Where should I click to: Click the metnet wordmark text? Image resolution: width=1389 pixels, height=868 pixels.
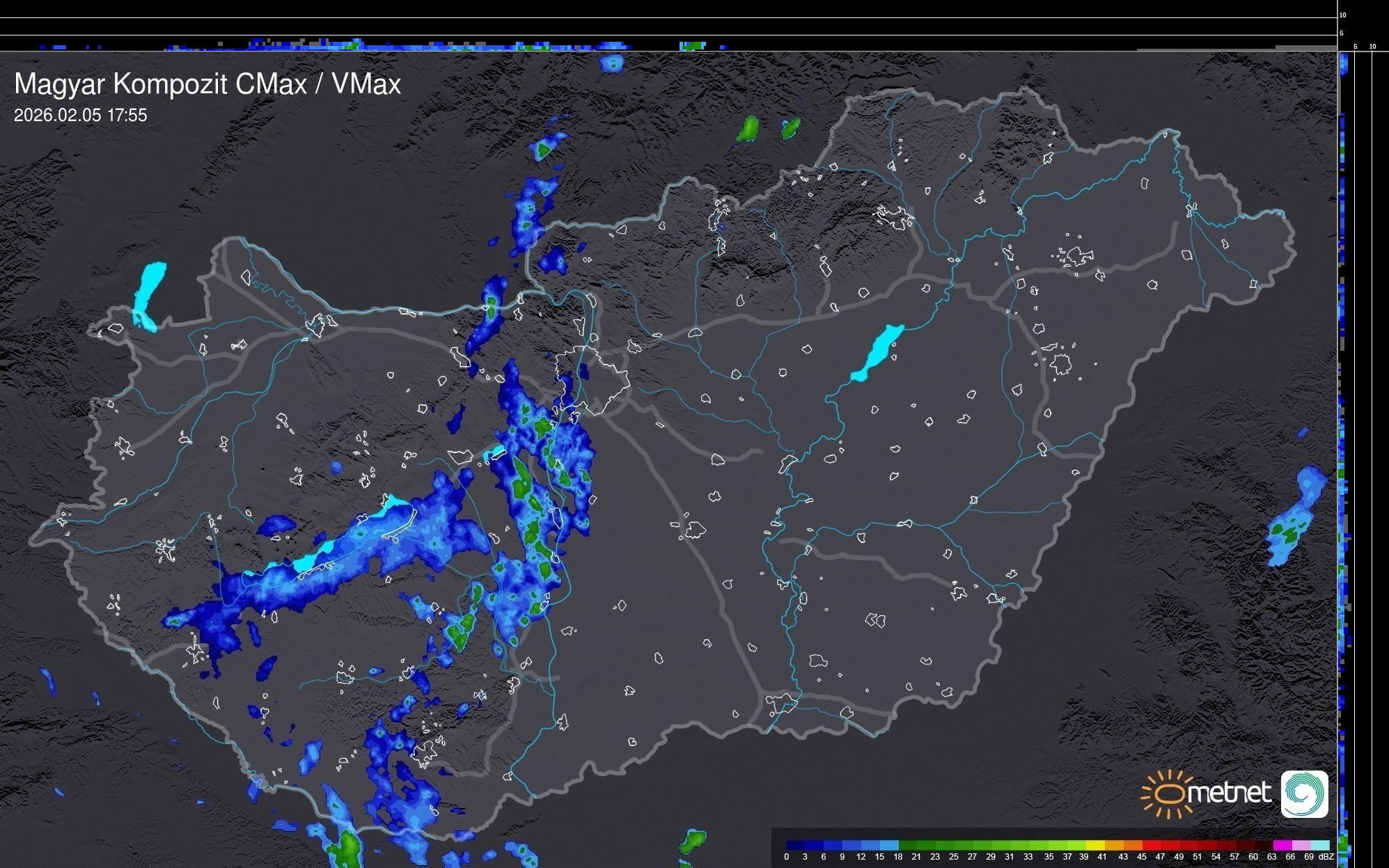pos(1229,794)
